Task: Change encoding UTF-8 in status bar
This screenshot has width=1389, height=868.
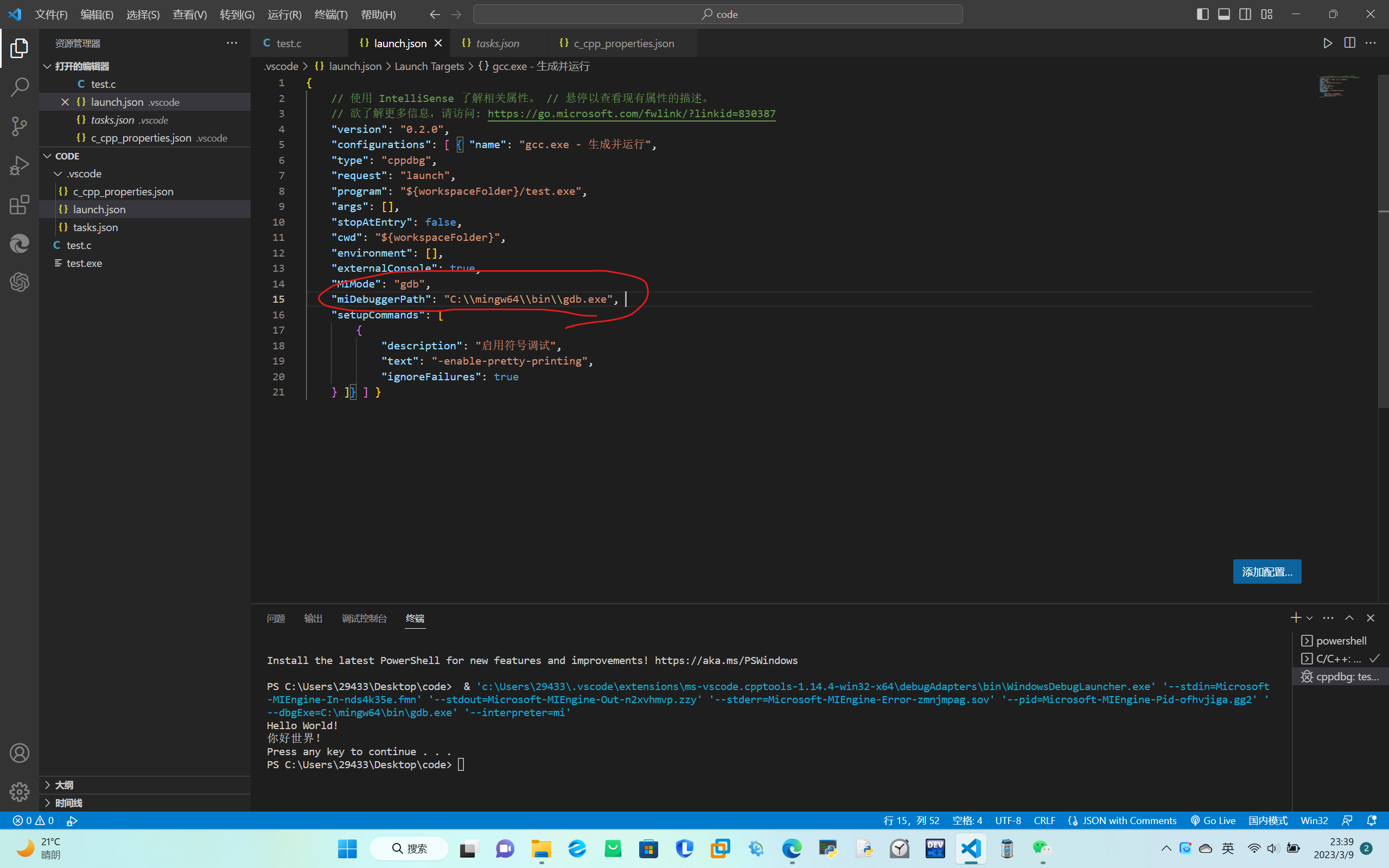Action: pyautogui.click(x=1008, y=820)
